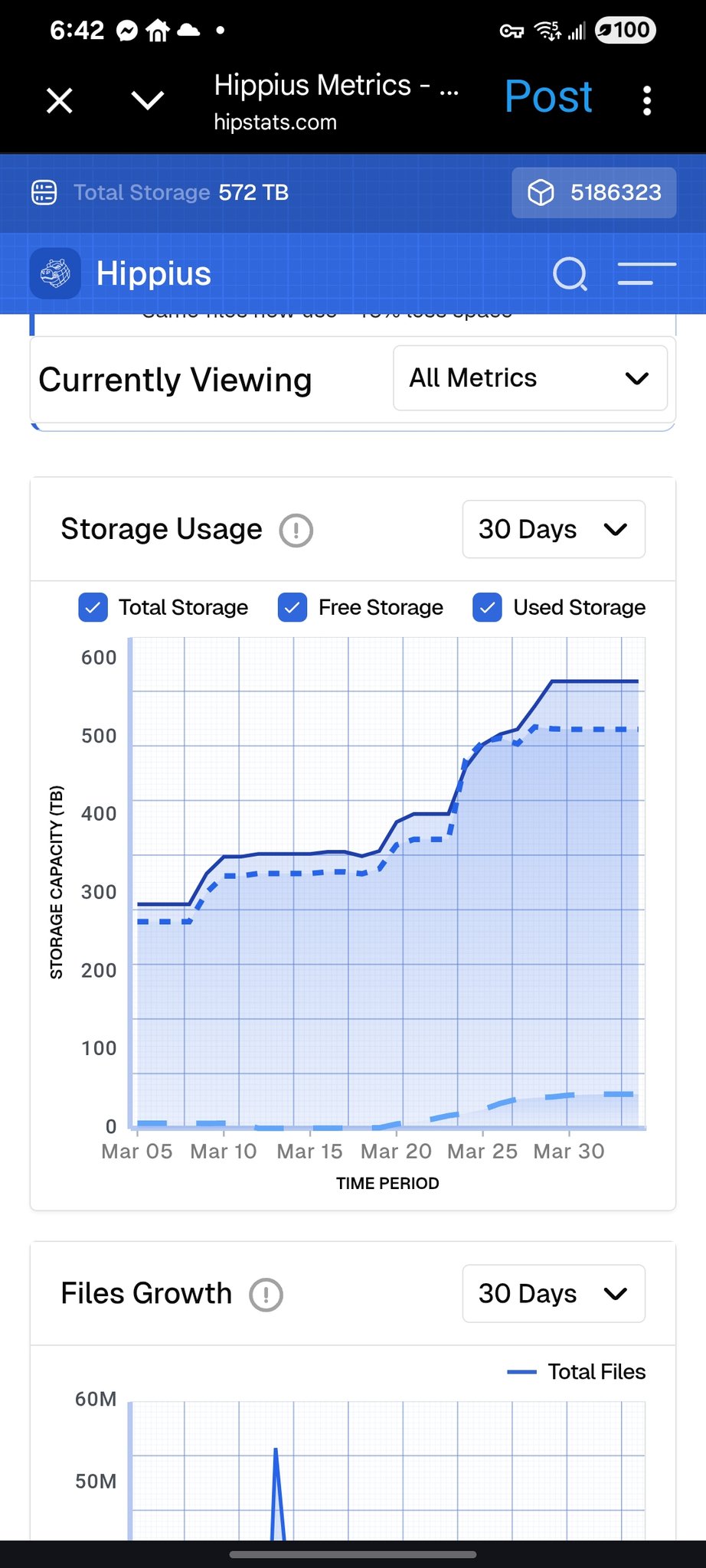706x1568 pixels.
Task: Open the Hippius hamburger menu
Action: (646, 273)
